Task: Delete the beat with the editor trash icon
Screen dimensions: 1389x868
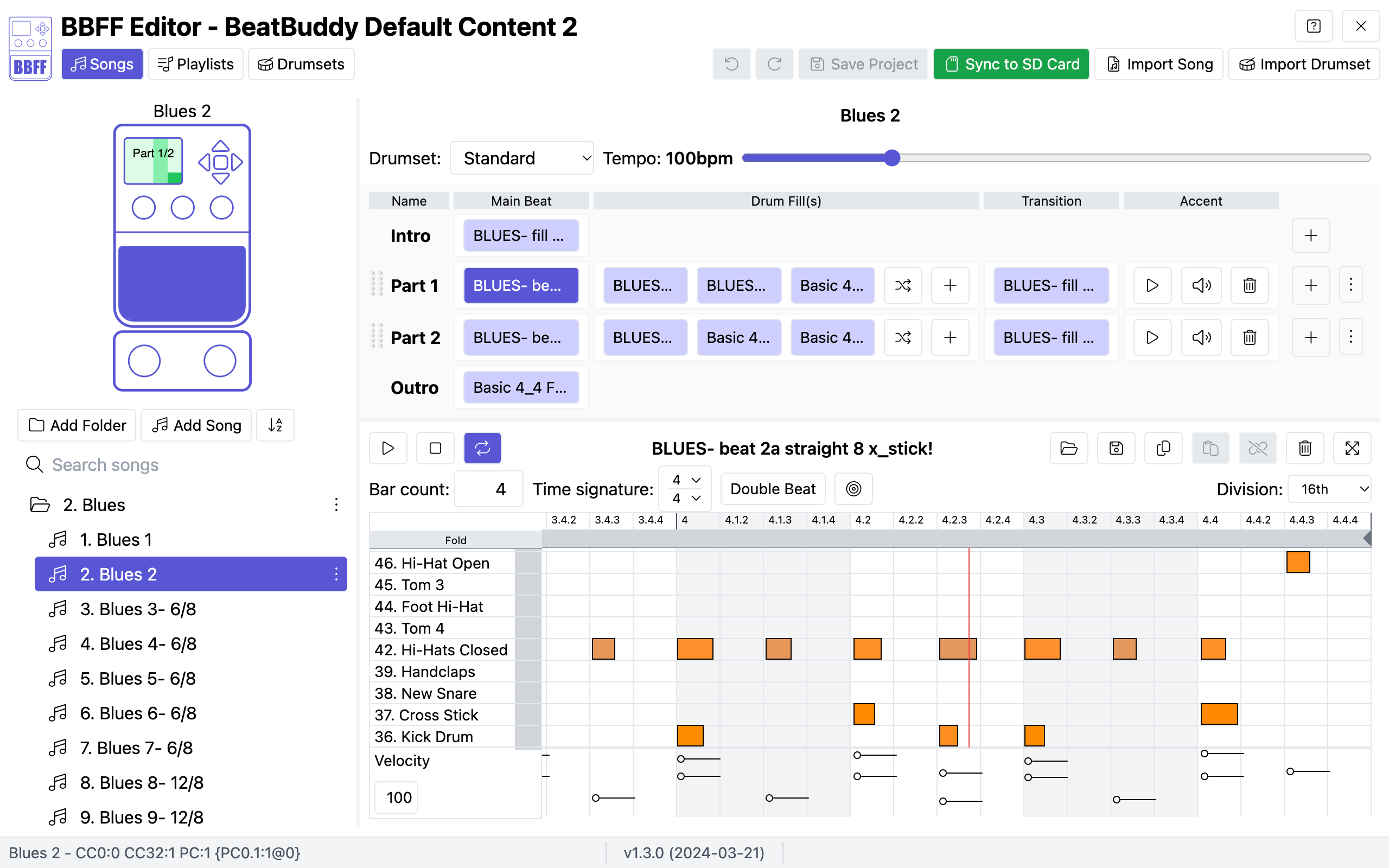Action: [1304, 448]
